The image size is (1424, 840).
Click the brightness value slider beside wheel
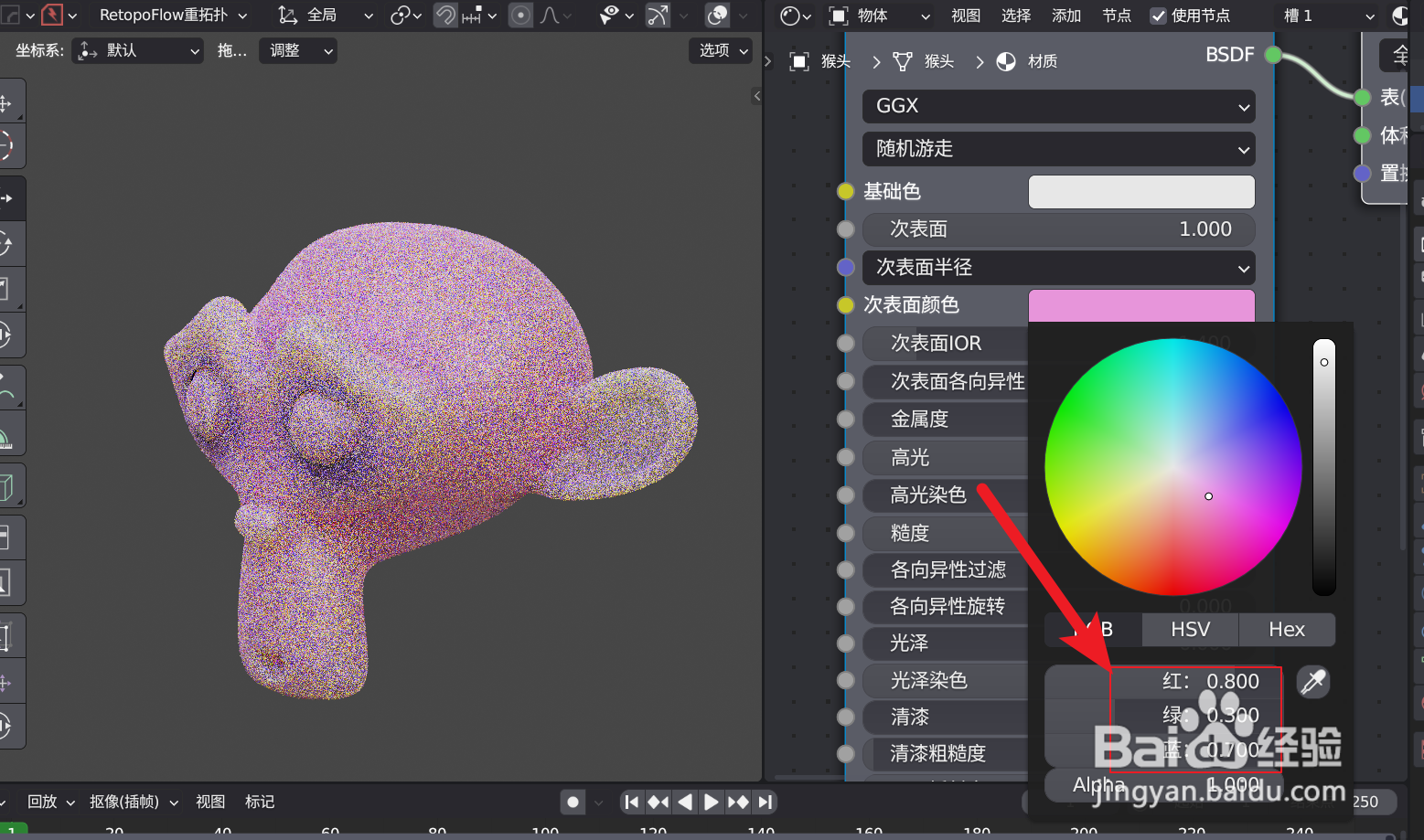(1324, 467)
